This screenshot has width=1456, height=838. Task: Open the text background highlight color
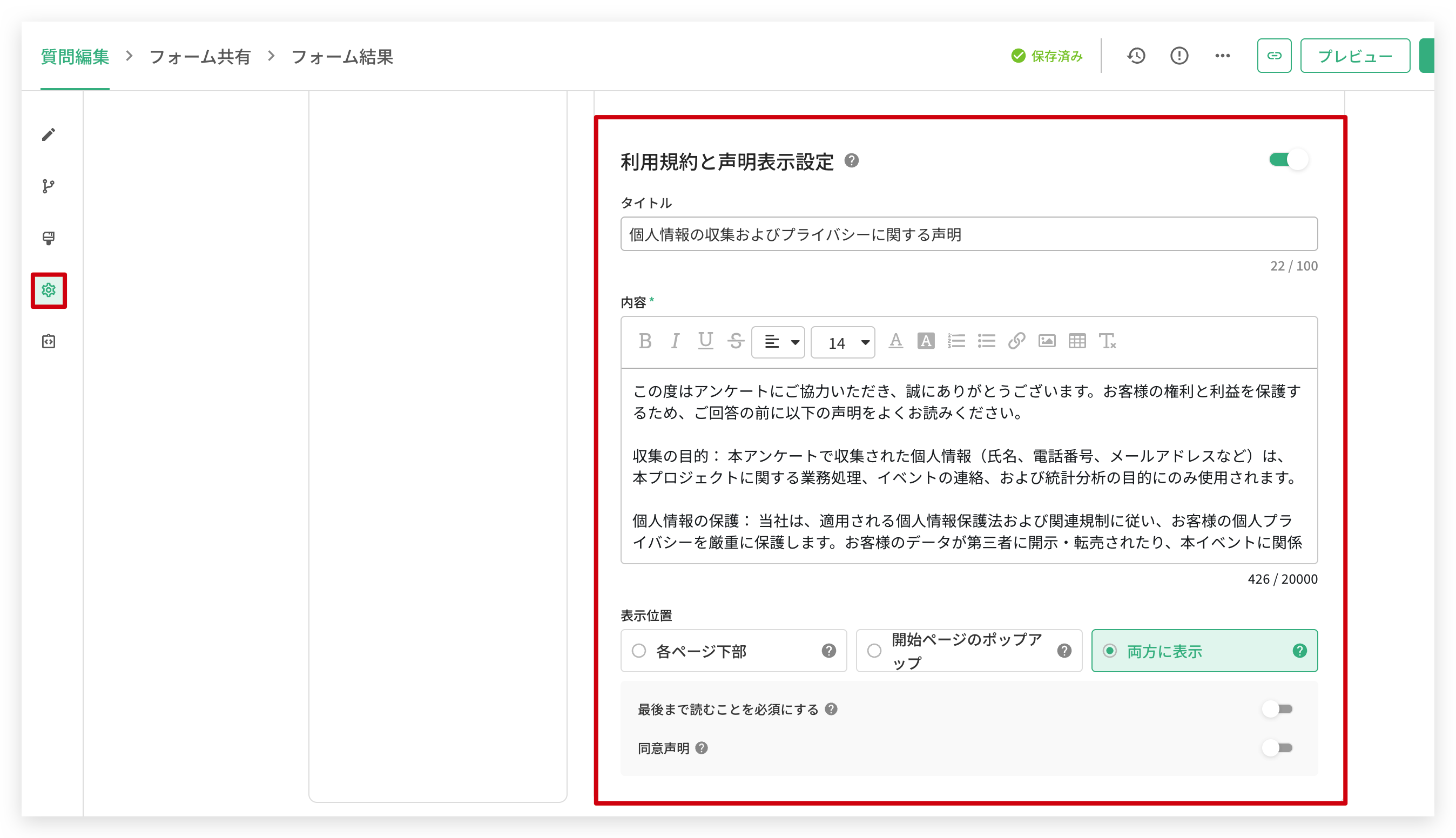coord(926,341)
